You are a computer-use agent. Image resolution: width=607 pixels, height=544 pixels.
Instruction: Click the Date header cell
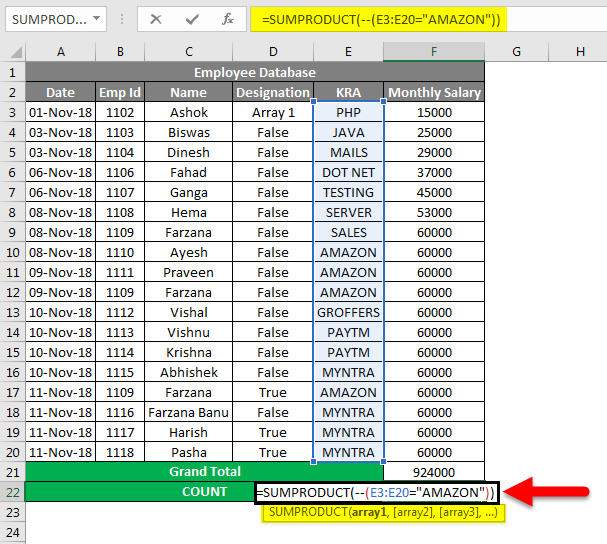pyautogui.click(x=60, y=93)
